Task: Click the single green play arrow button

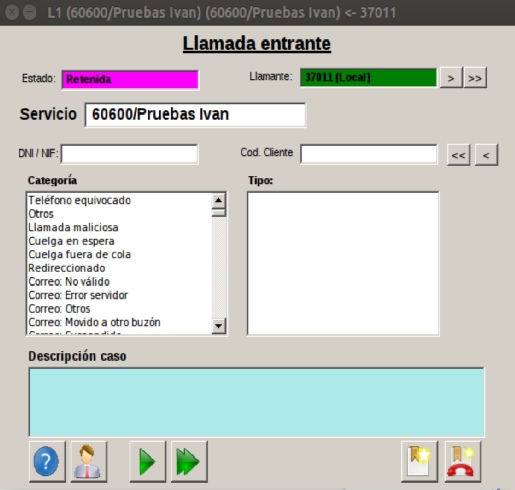Action: 147,461
